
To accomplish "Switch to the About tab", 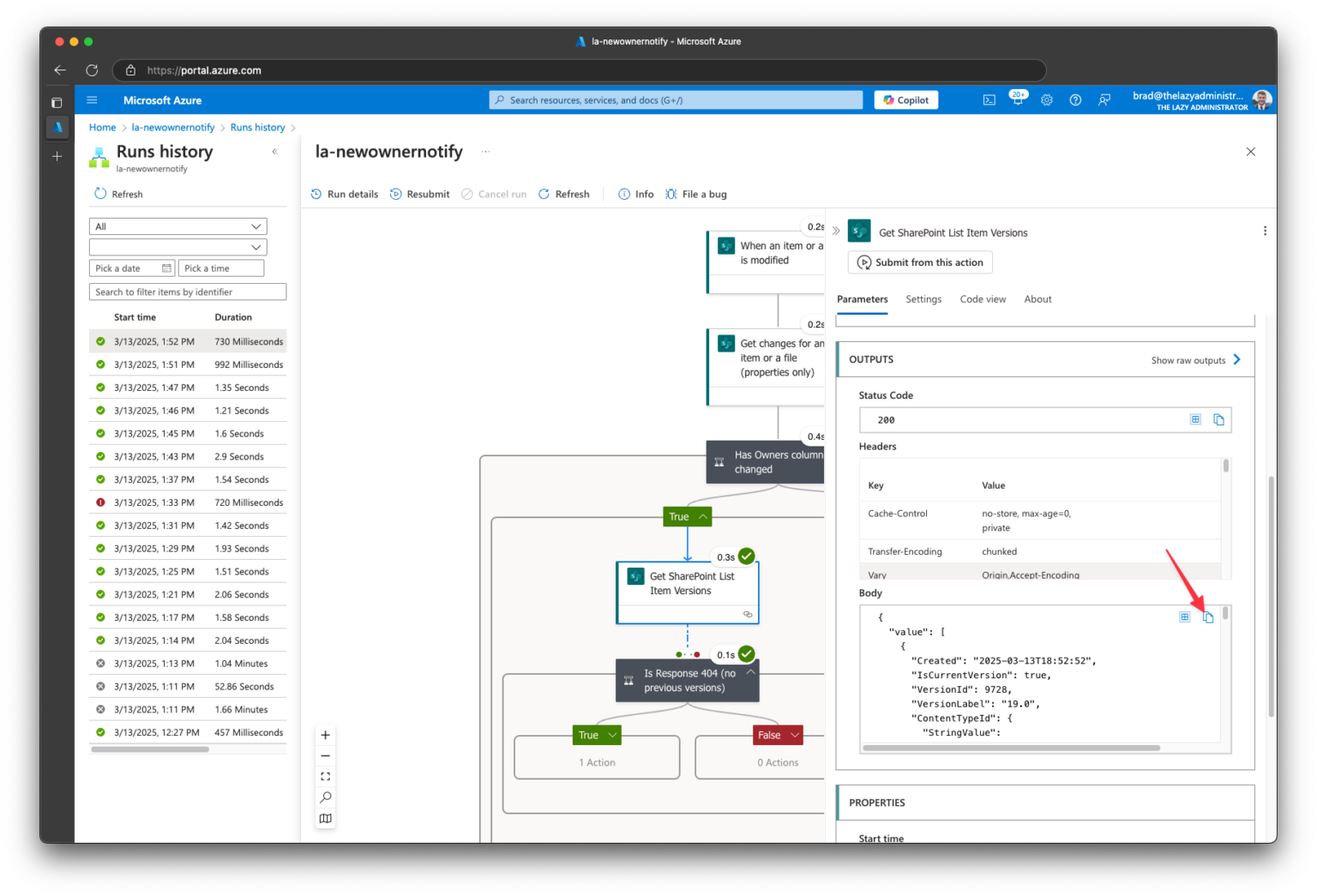I will (x=1037, y=299).
